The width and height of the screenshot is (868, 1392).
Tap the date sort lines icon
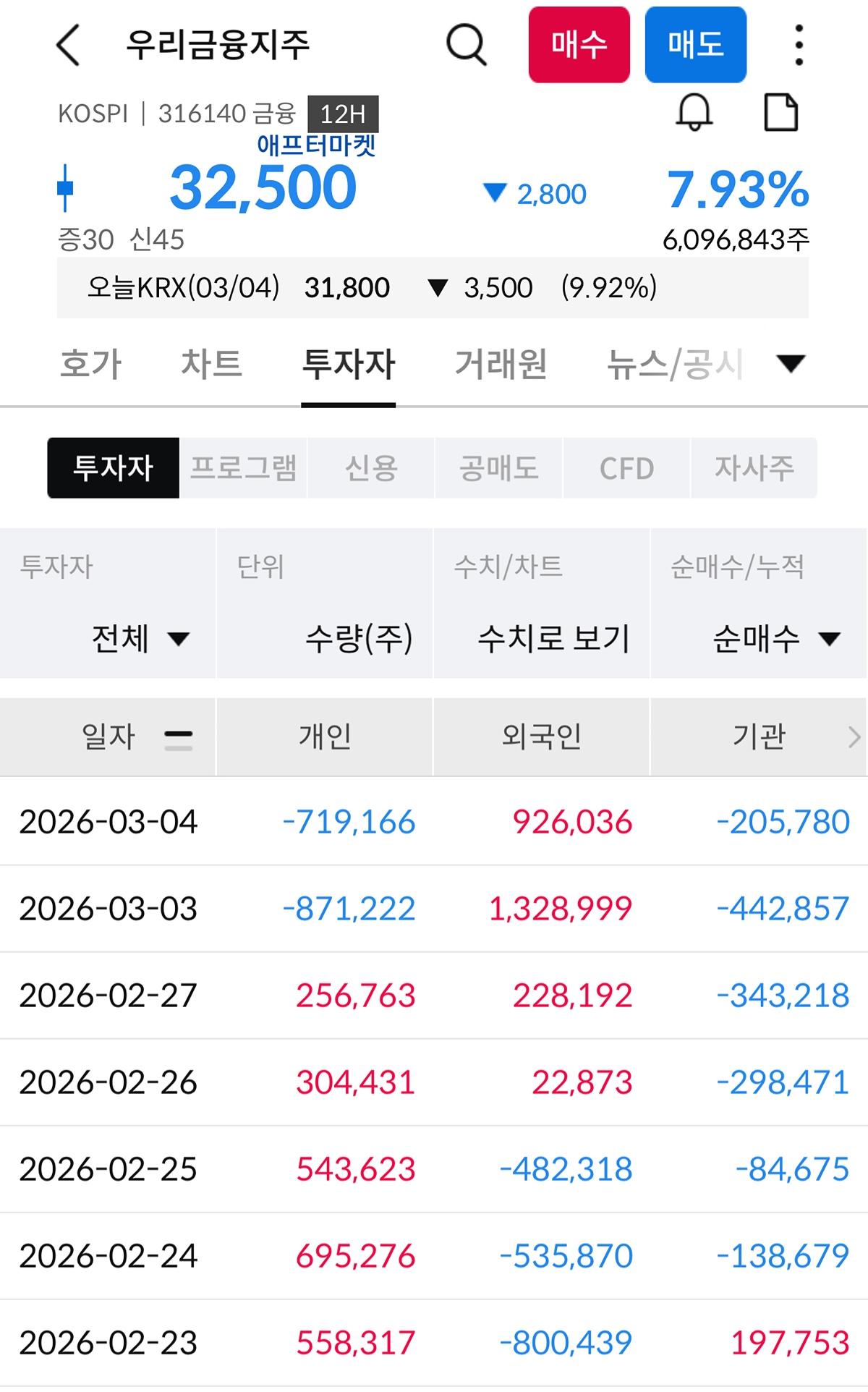point(178,739)
